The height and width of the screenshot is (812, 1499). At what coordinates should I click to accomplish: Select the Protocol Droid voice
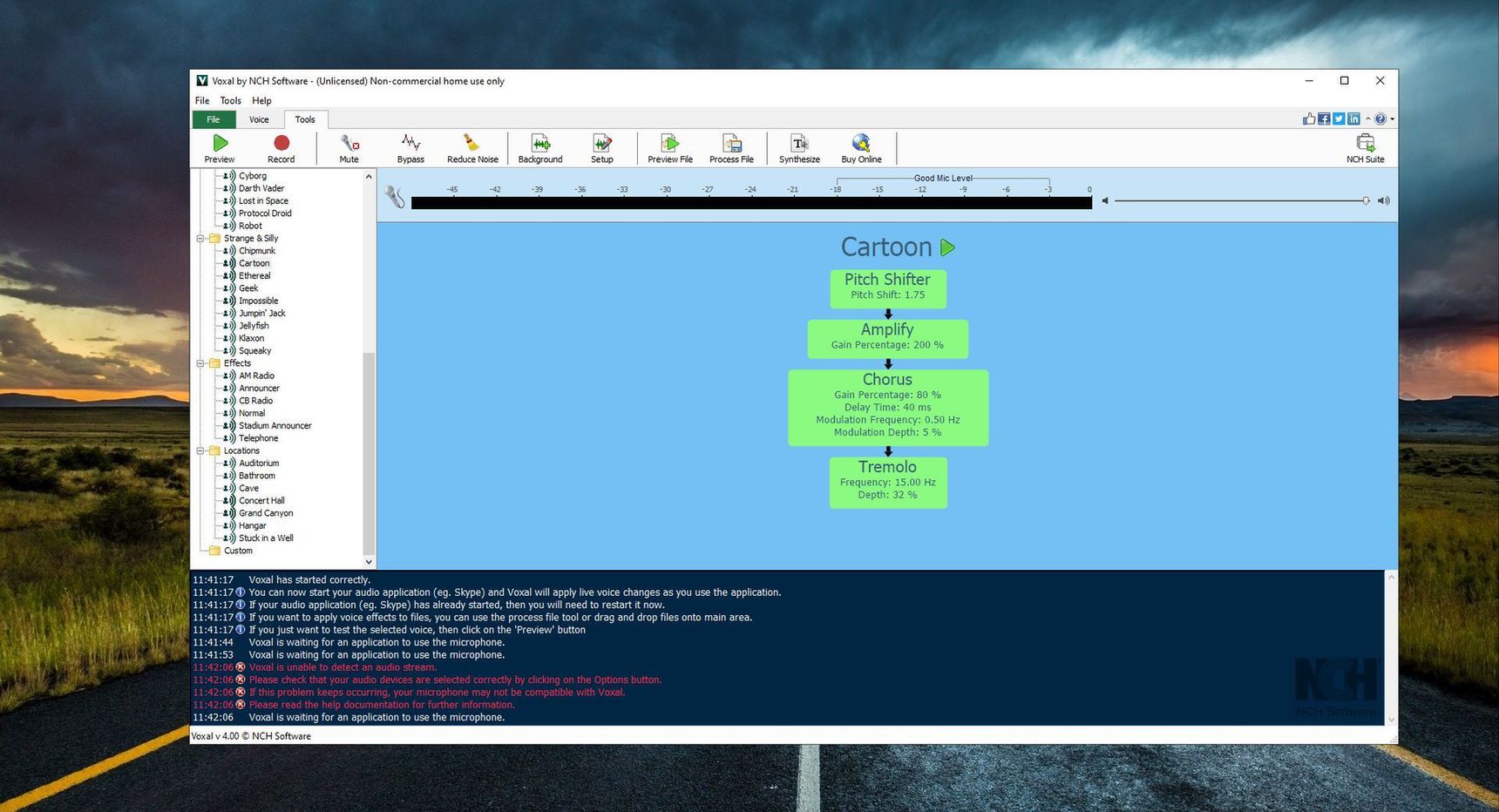pos(265,213)
